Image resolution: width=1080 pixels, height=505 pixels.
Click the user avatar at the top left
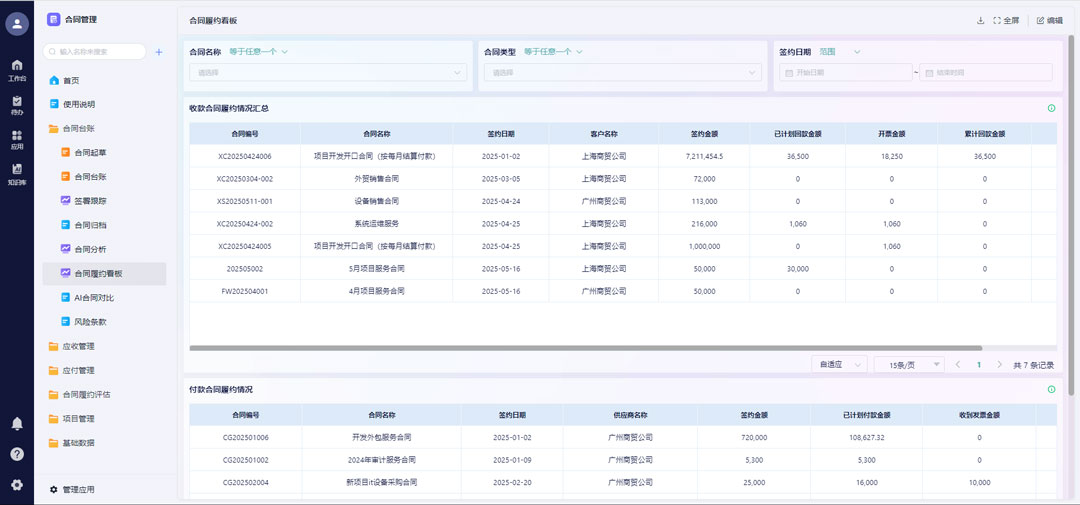[17, 24]
